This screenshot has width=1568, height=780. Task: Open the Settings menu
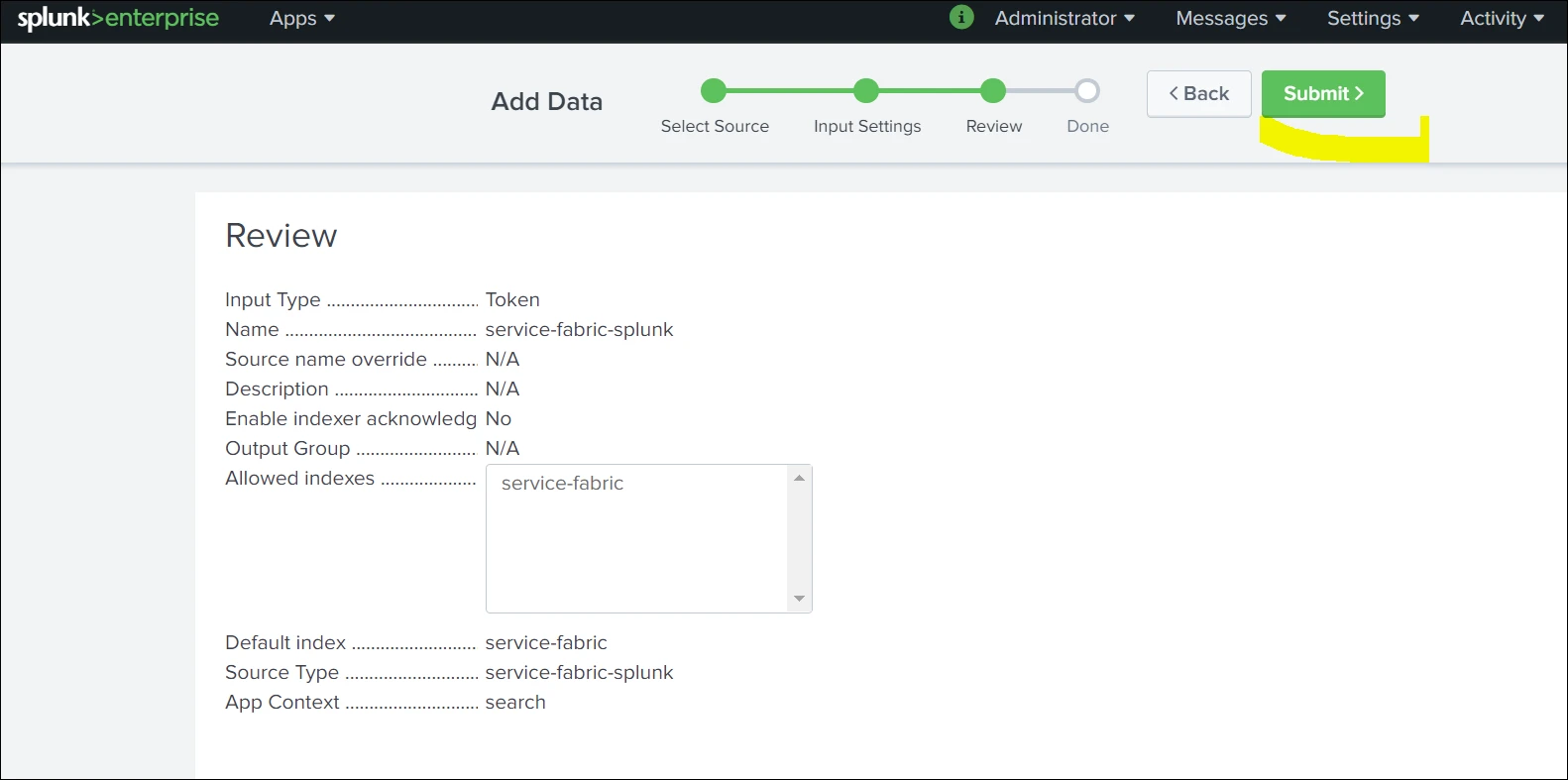click(1373, 19)
